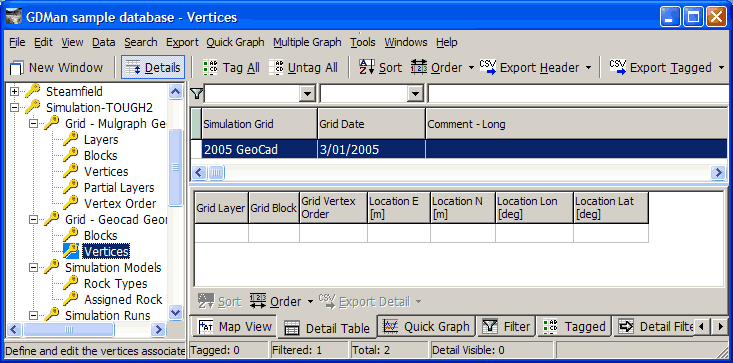733x363 pixels.
Task: Open the first filter combo box
Action: coord(307,94)
